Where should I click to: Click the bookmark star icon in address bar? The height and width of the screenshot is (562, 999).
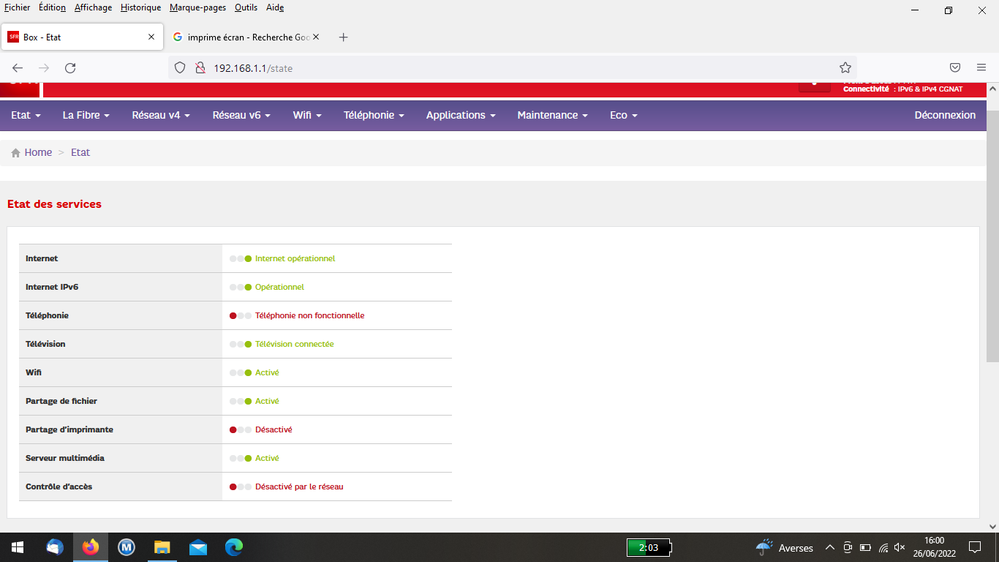coord(845,68)
